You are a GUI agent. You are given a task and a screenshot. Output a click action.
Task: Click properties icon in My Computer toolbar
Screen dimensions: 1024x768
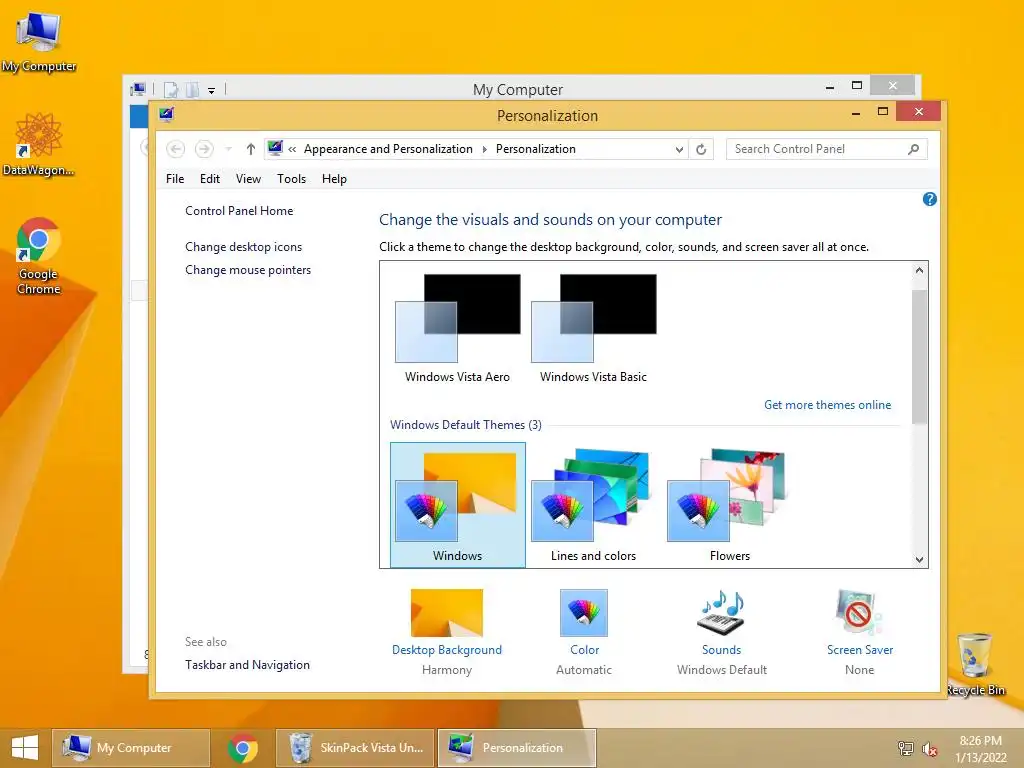pyautogui.click(x=170, y=89)
